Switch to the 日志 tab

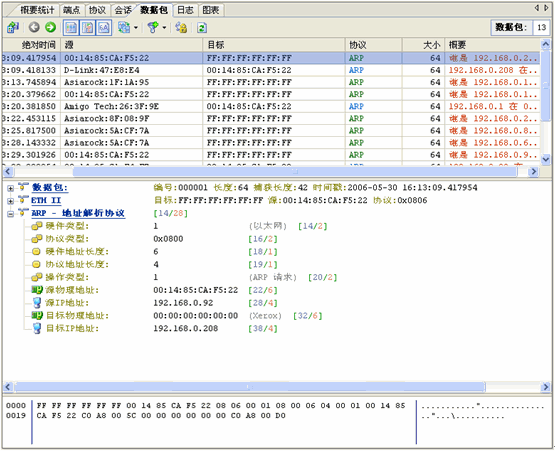coord(185,10)
